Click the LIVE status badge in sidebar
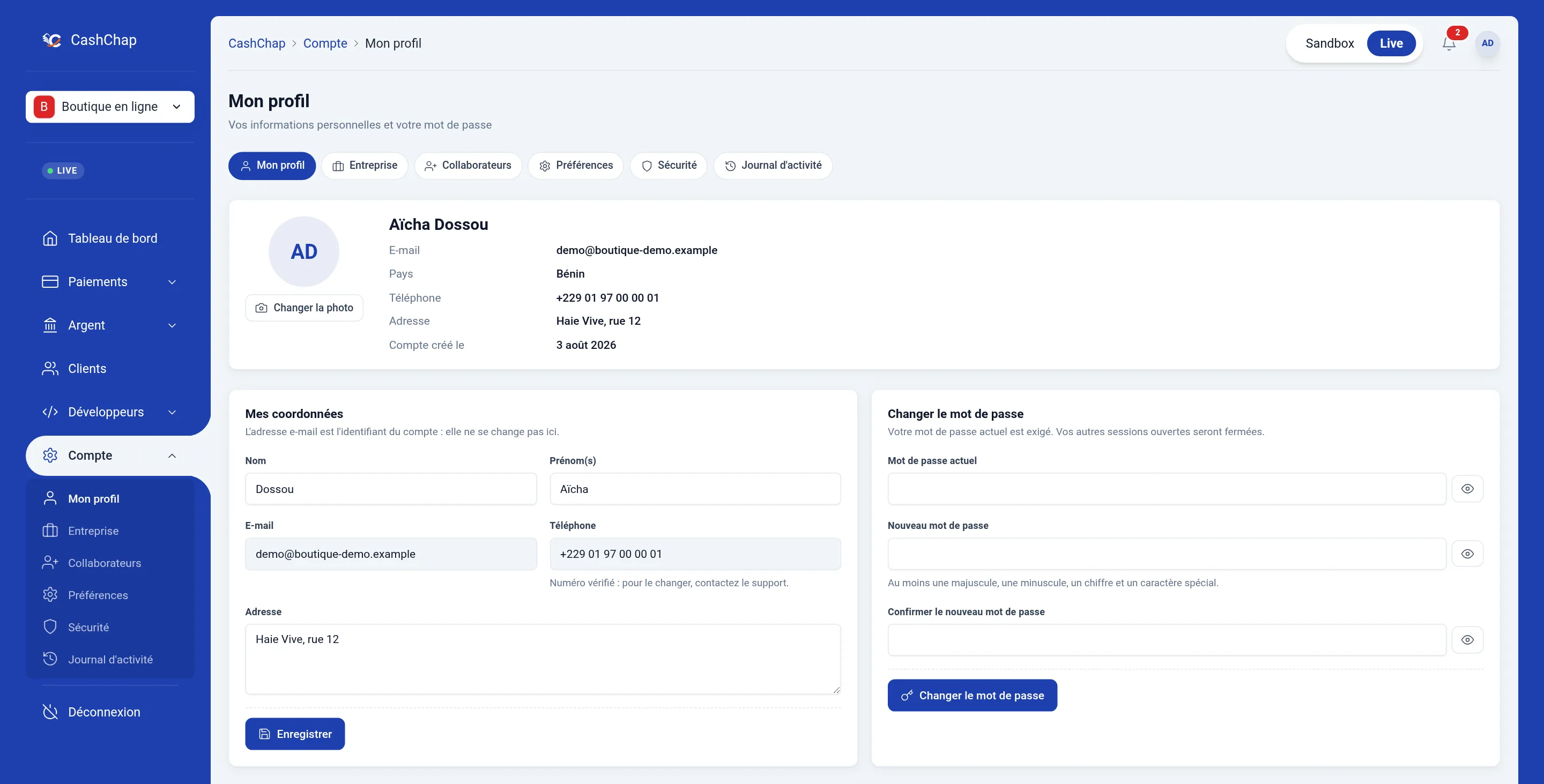 (63, 171)
